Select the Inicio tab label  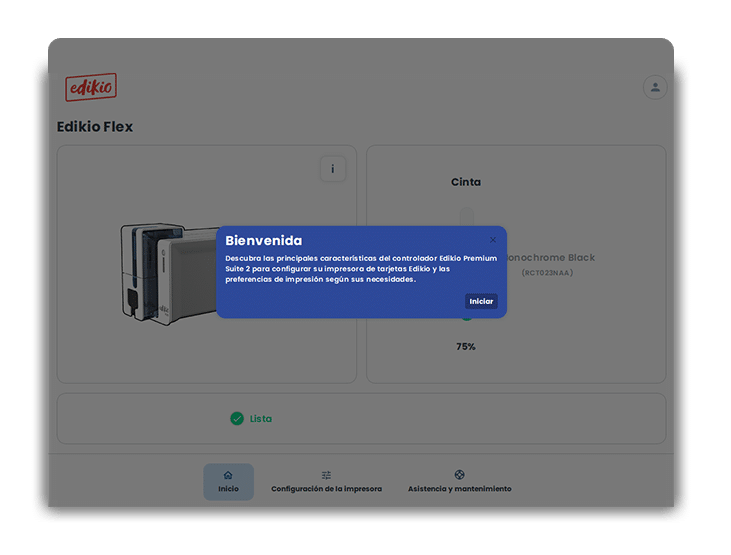click(x=228, y=489)
